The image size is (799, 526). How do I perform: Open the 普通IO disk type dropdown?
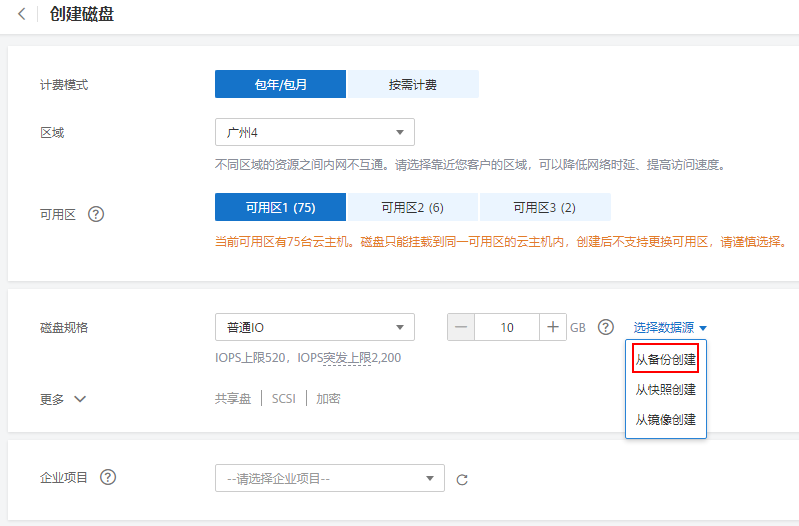pyautogui.click(x=314, y=327)
